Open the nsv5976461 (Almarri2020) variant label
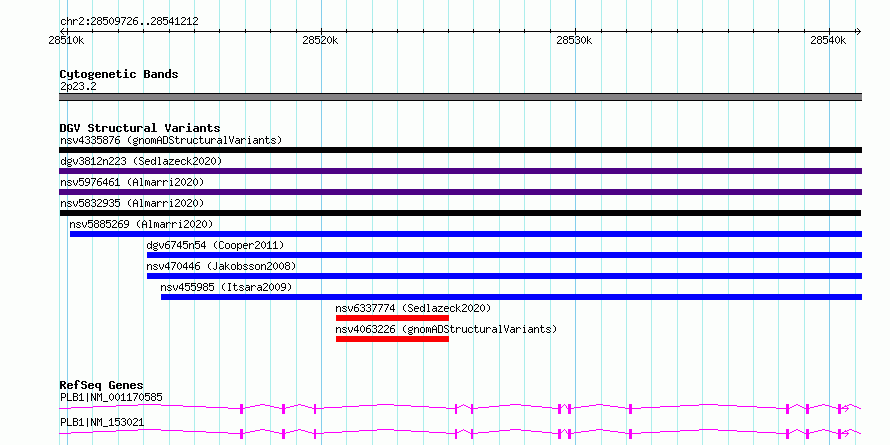The width and height of the screenshot is (890, 445). (132, 182)
